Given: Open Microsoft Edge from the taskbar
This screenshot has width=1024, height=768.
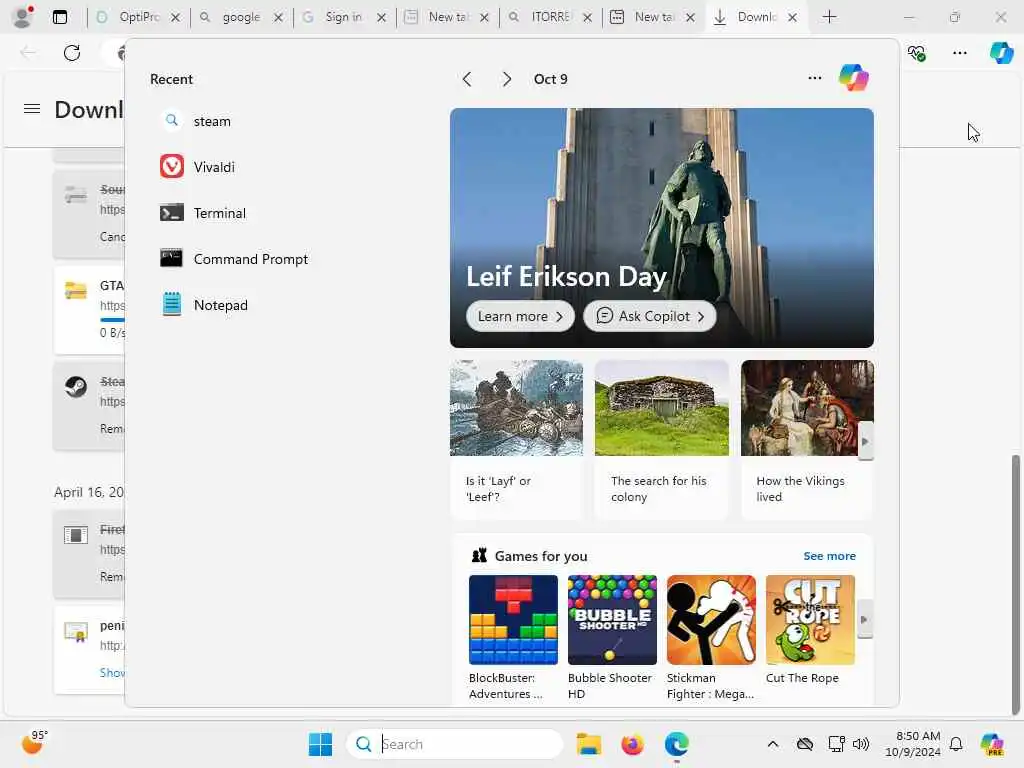Looking at the screenshot, I should [x=677, y=744].
